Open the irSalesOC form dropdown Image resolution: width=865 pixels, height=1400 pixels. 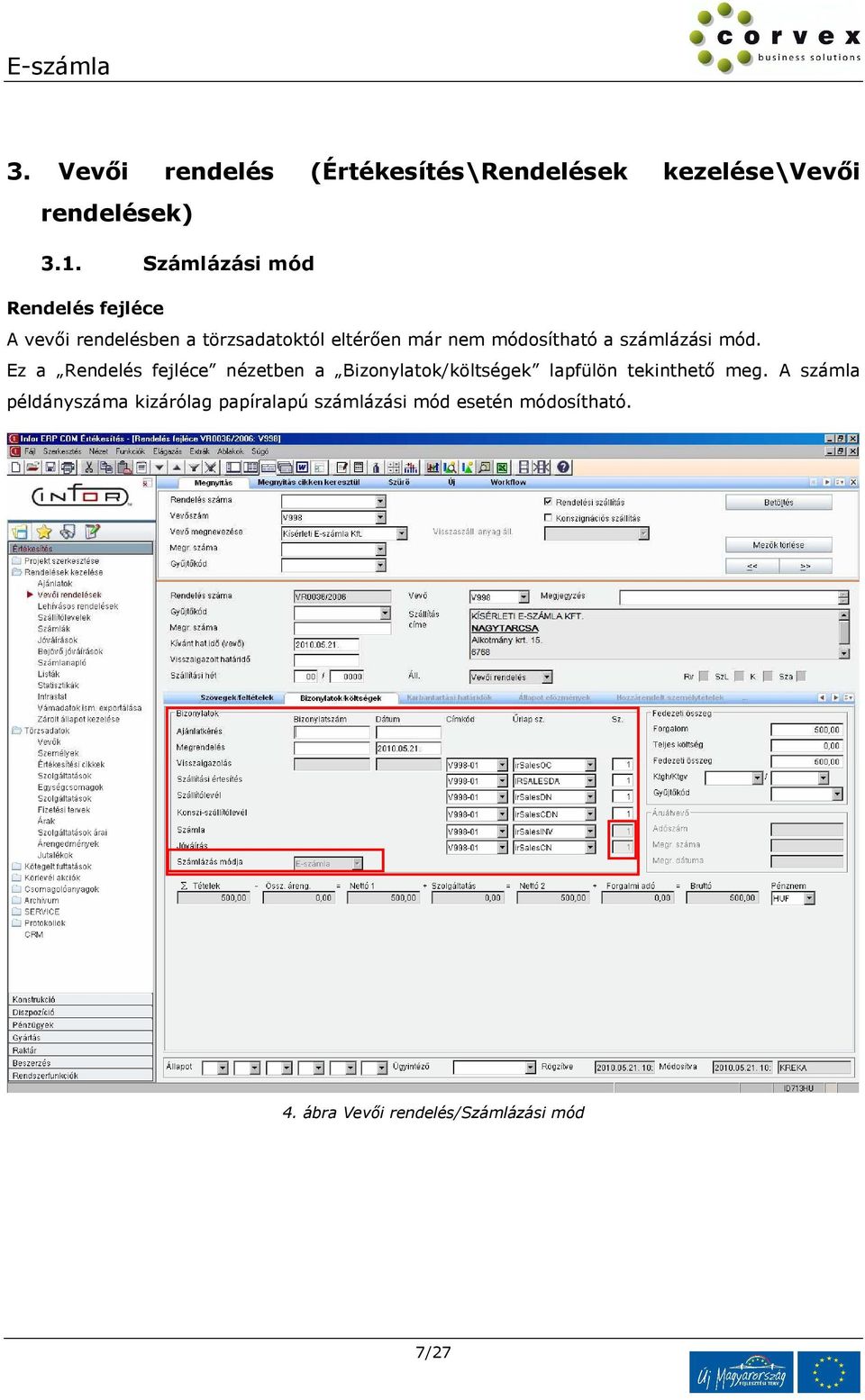(x=590, y=765)
